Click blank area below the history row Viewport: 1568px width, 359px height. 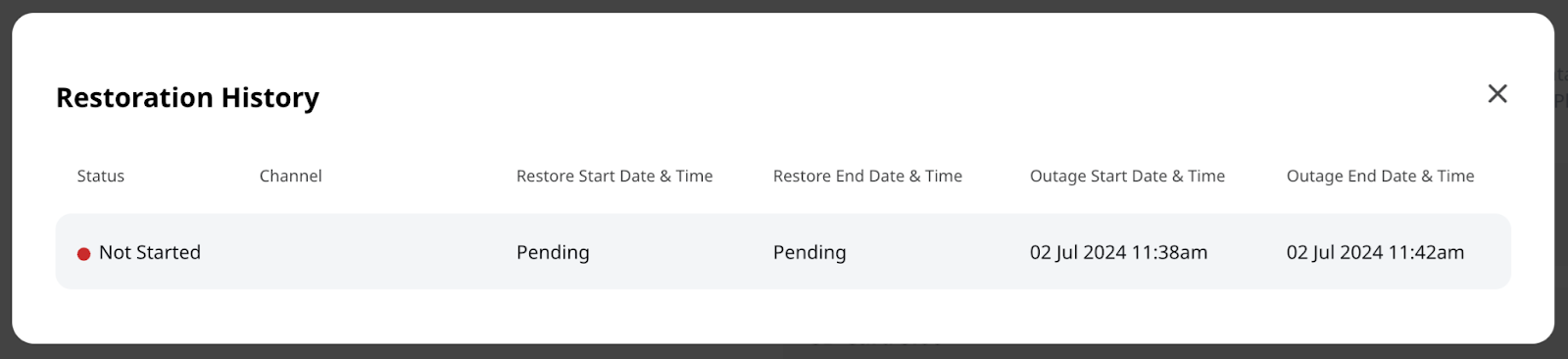pyautogui.click(x=783, y=314)
